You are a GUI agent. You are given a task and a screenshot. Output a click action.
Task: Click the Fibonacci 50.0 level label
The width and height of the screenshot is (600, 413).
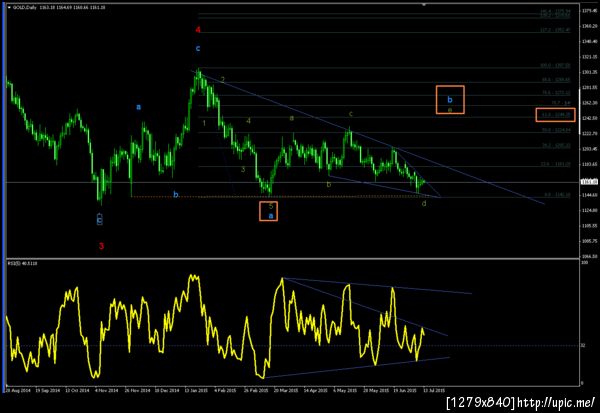point(556,130)
